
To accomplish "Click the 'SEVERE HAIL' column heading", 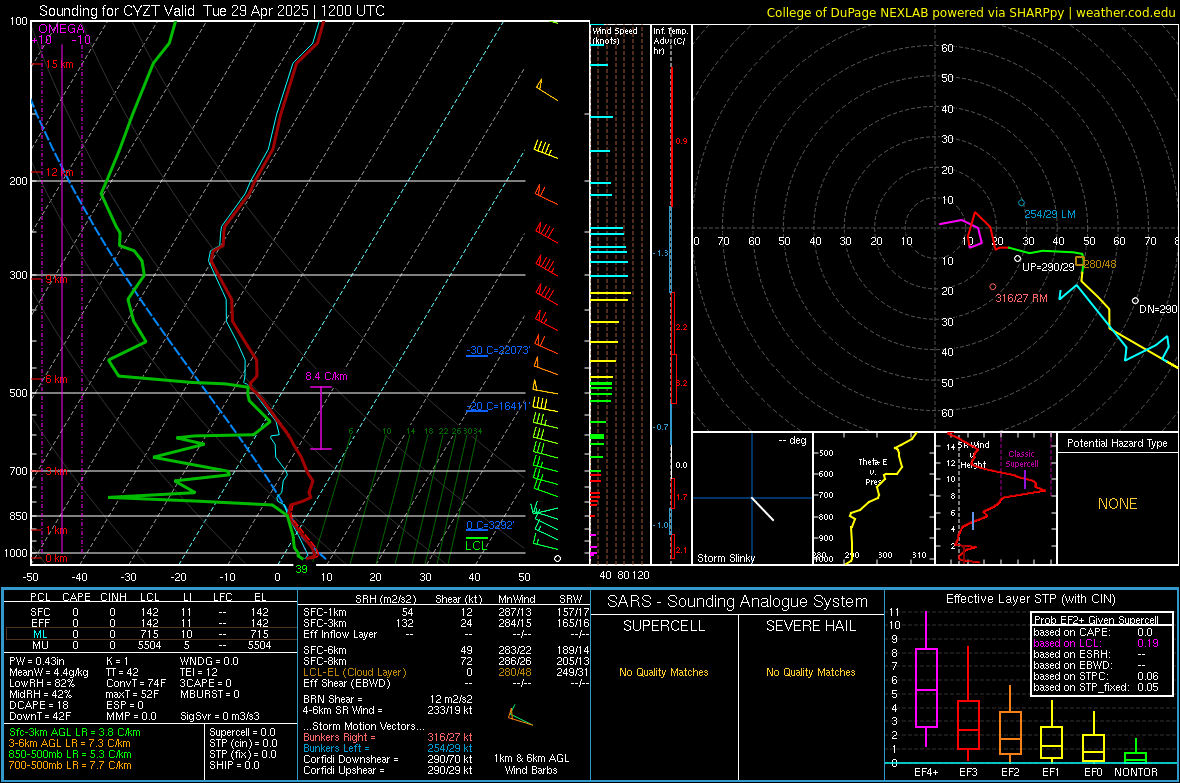I will [x=810, y=626].
